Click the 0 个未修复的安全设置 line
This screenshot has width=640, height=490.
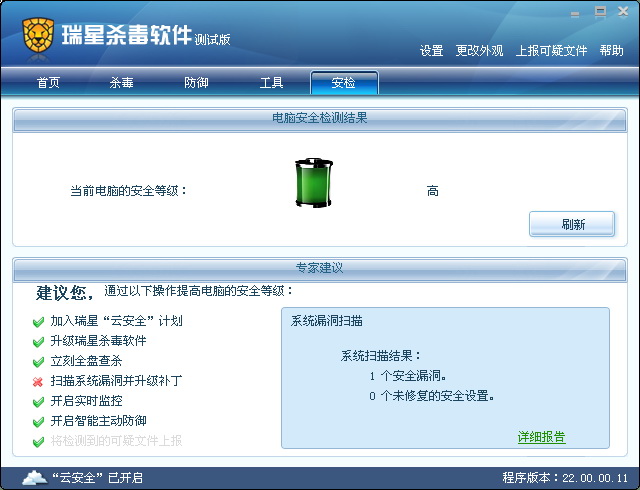point(432,396)
